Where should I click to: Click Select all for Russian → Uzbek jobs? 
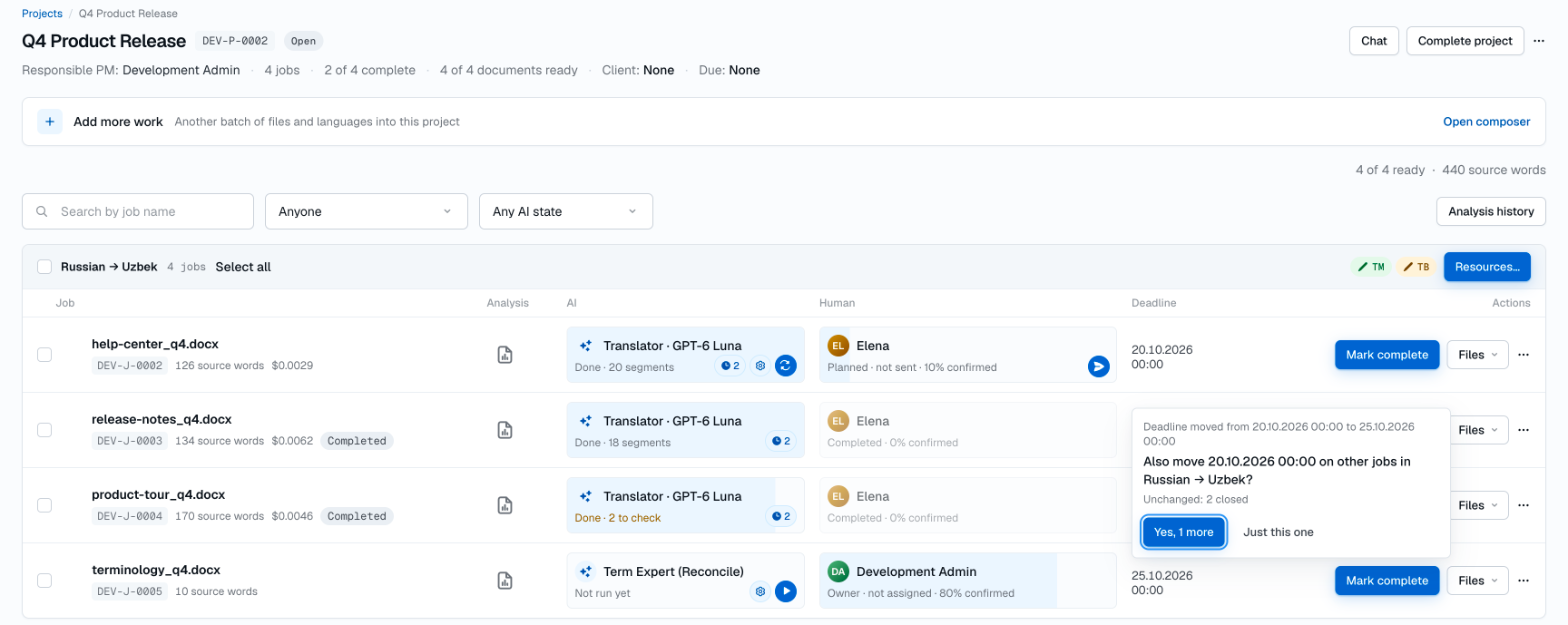click(243, 267)
